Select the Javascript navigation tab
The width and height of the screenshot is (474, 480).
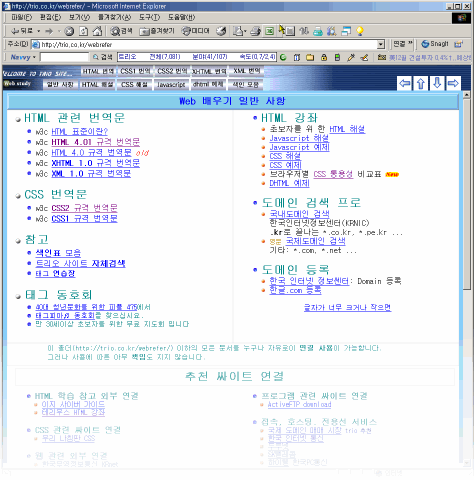point(171,85)
